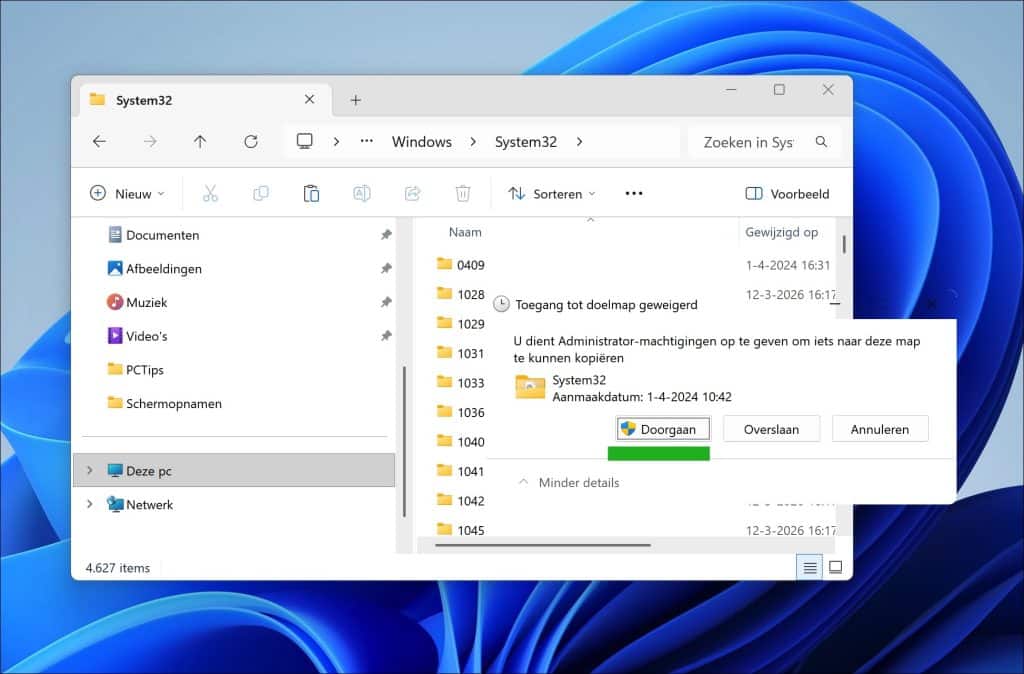Select folder 1036 in the list

pyautogui.click(x=471, y=412)
